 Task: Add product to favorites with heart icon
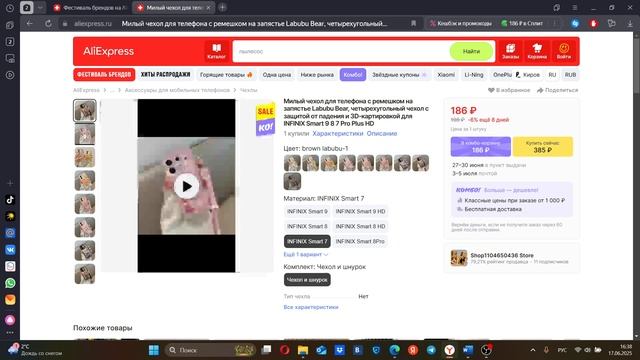click(491, 90)
